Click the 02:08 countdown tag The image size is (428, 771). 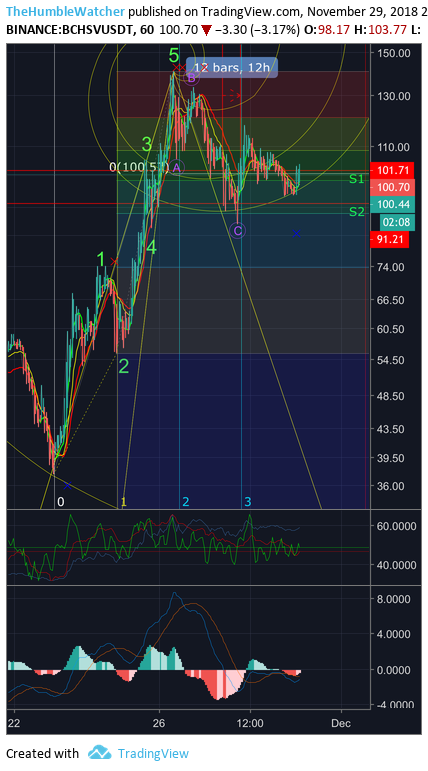(x=398, y=222)
